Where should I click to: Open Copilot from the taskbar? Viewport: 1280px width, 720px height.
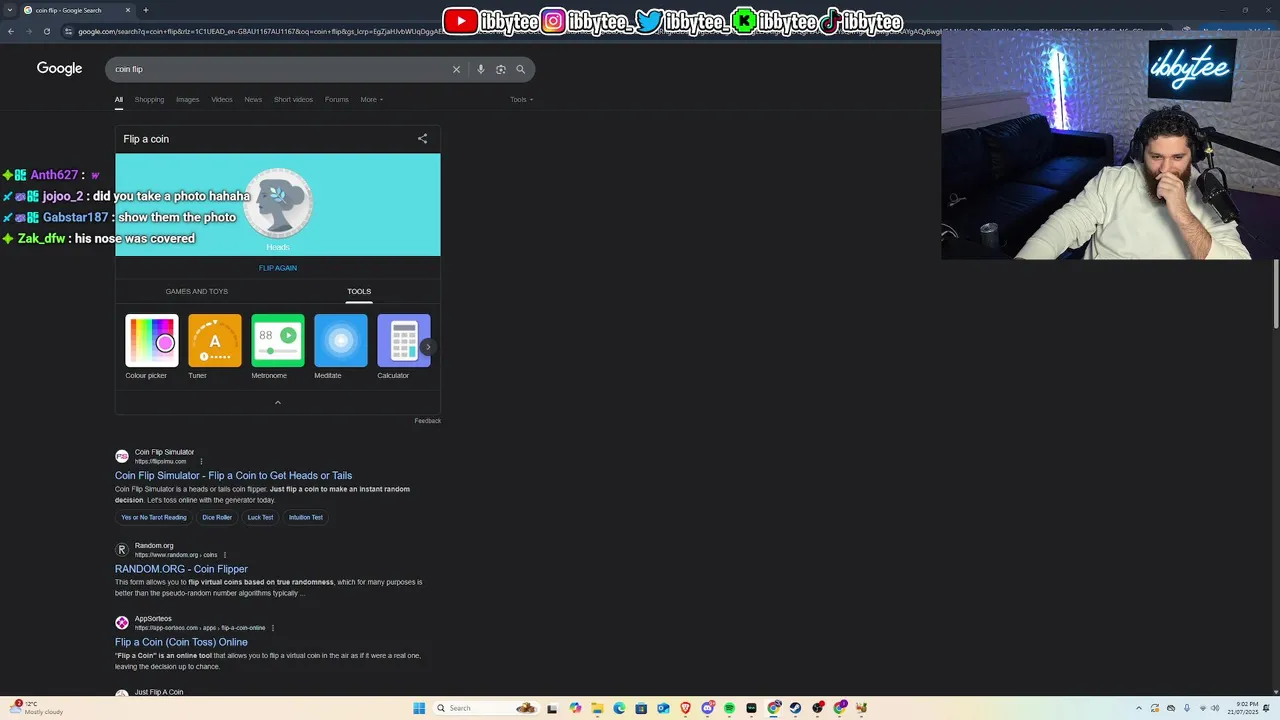(x=575, y=708)
